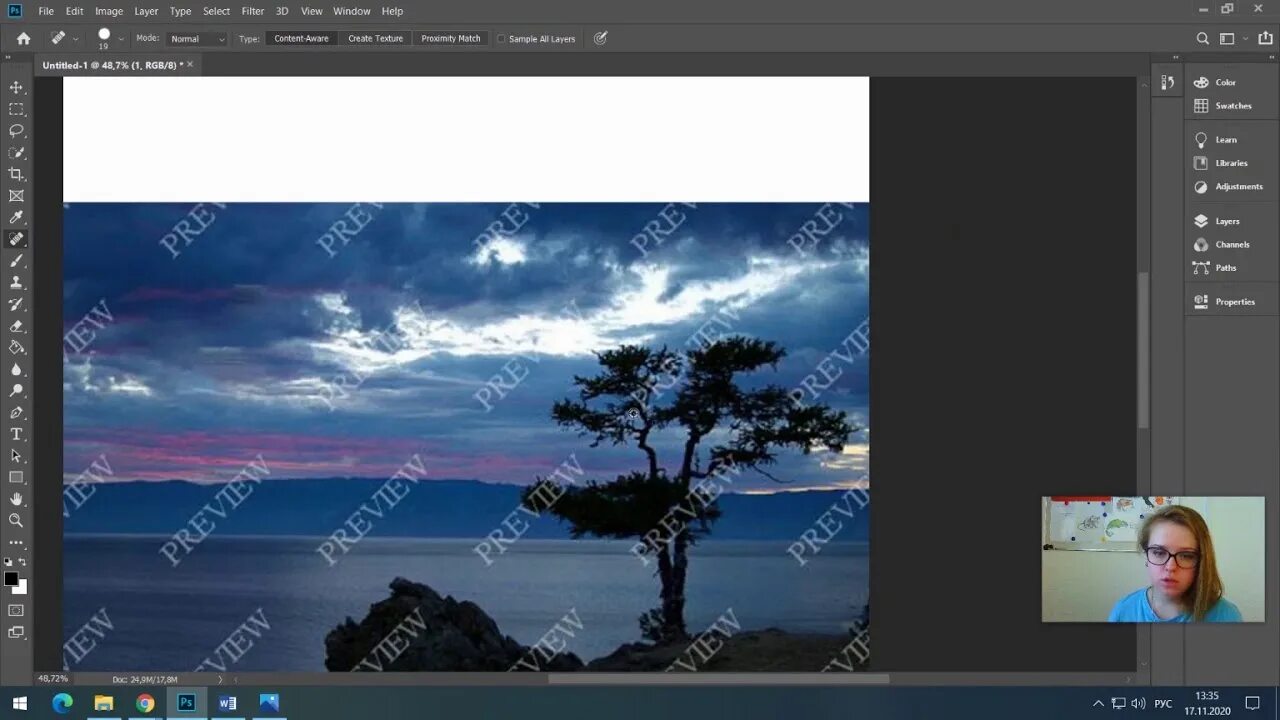Select the Rectangle shape tool
The height and width of the screenshot is (720, 1280).
16,478
